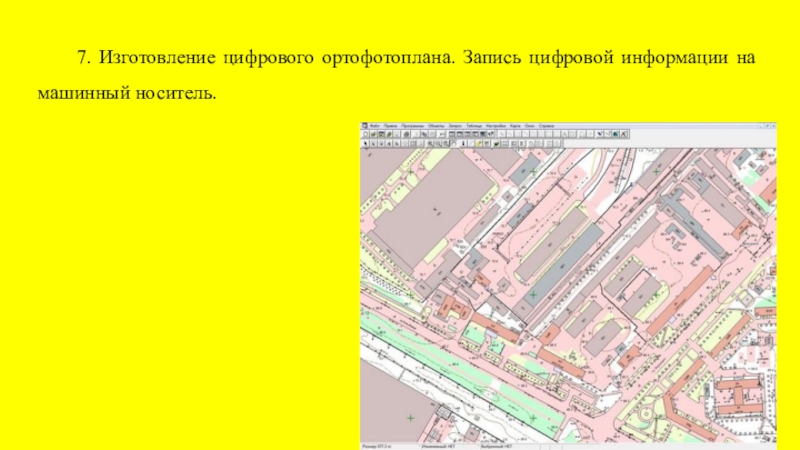800x450 pixels.
Task: Click the application icon in title bar
Action: 365,126
